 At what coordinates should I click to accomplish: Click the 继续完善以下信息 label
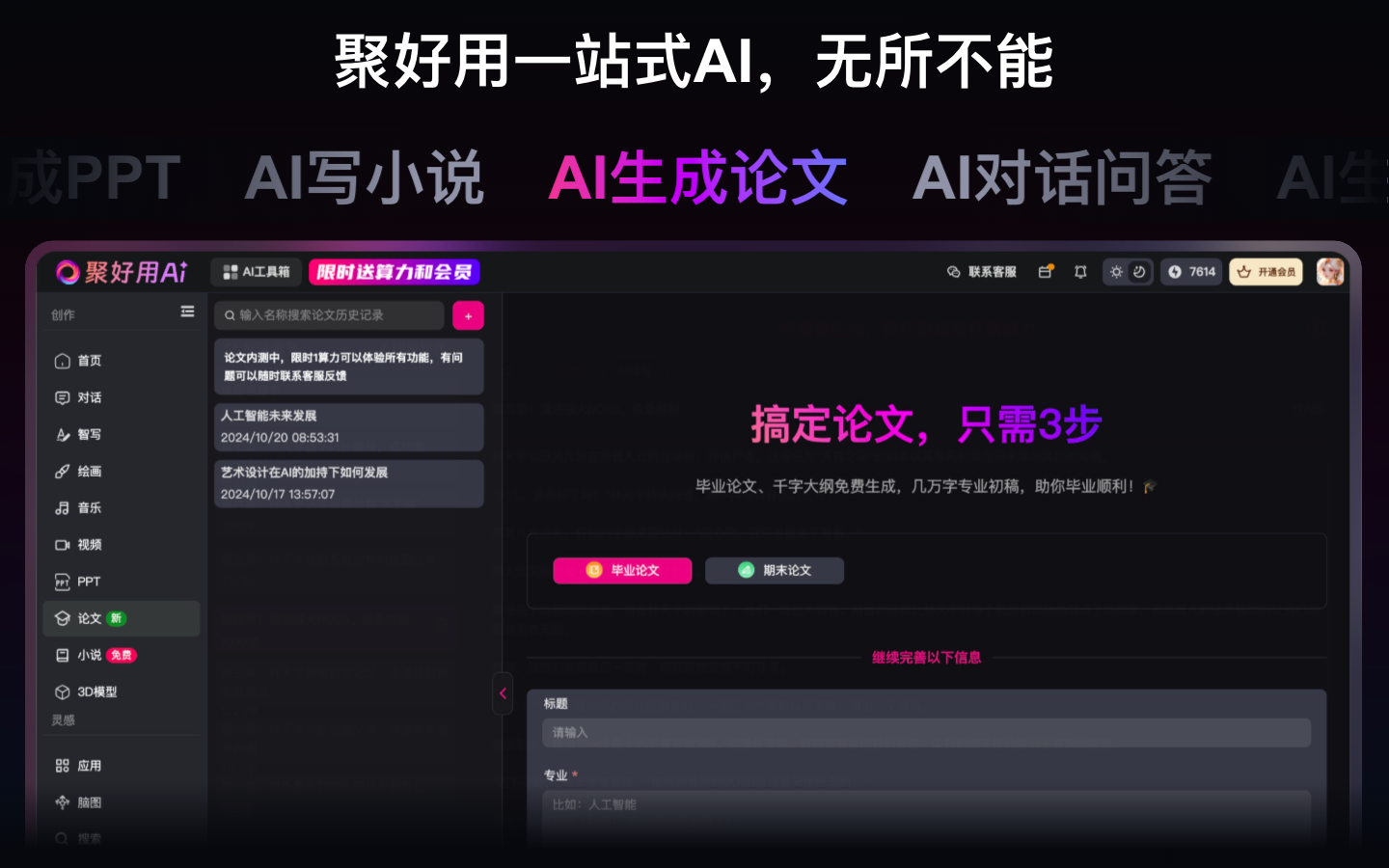926,658
